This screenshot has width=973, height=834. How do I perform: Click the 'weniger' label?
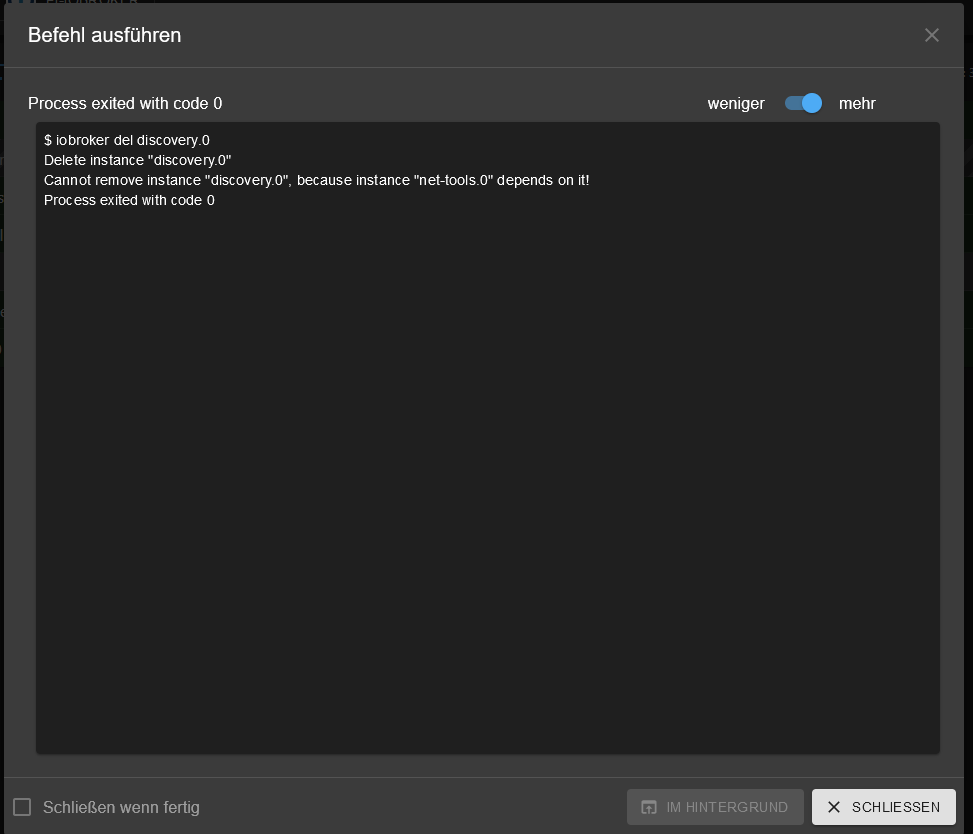[736, 104]
